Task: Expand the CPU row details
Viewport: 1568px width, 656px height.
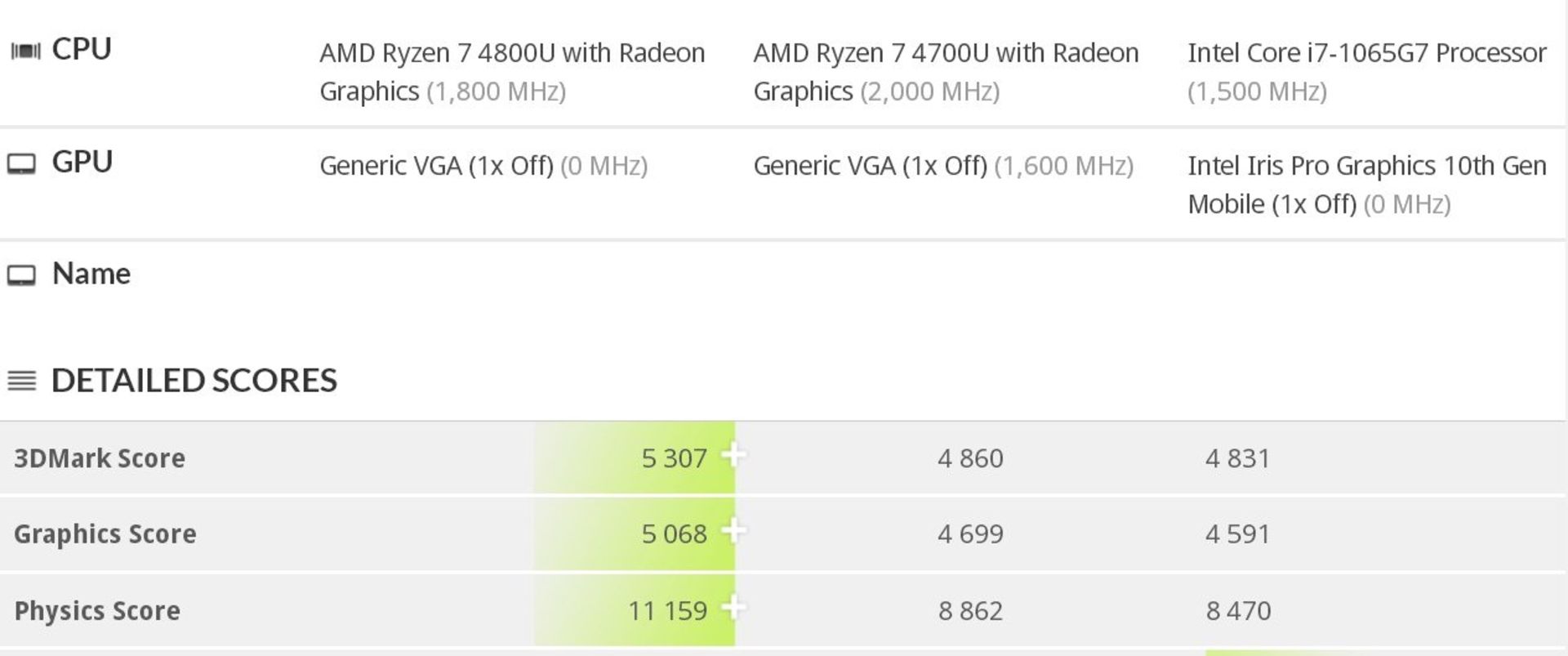Action: tap(82, 49)
